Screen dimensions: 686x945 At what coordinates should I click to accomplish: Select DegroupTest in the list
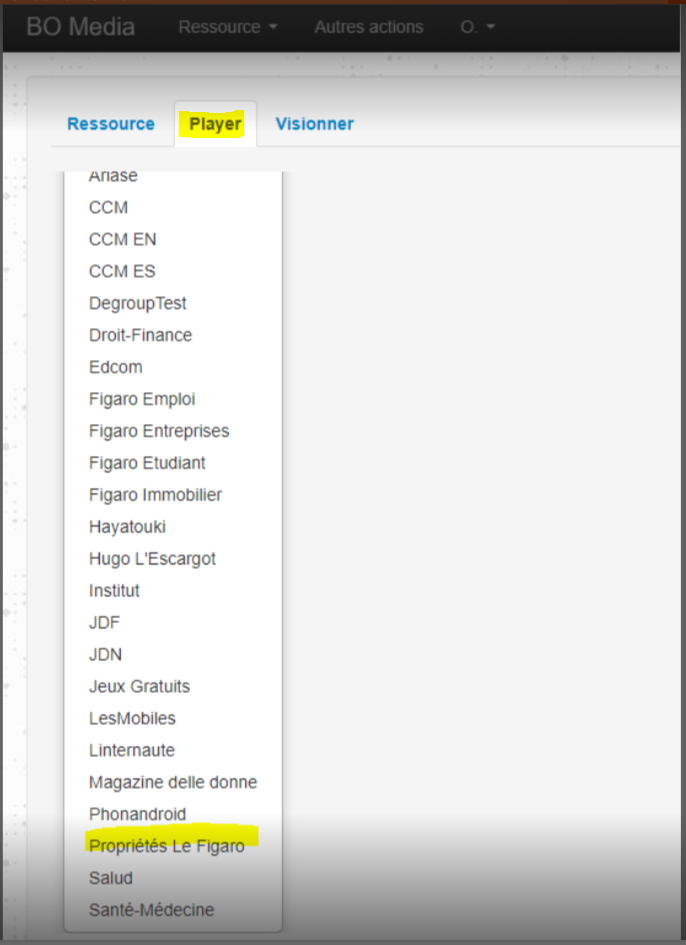[x=137, y=303]
